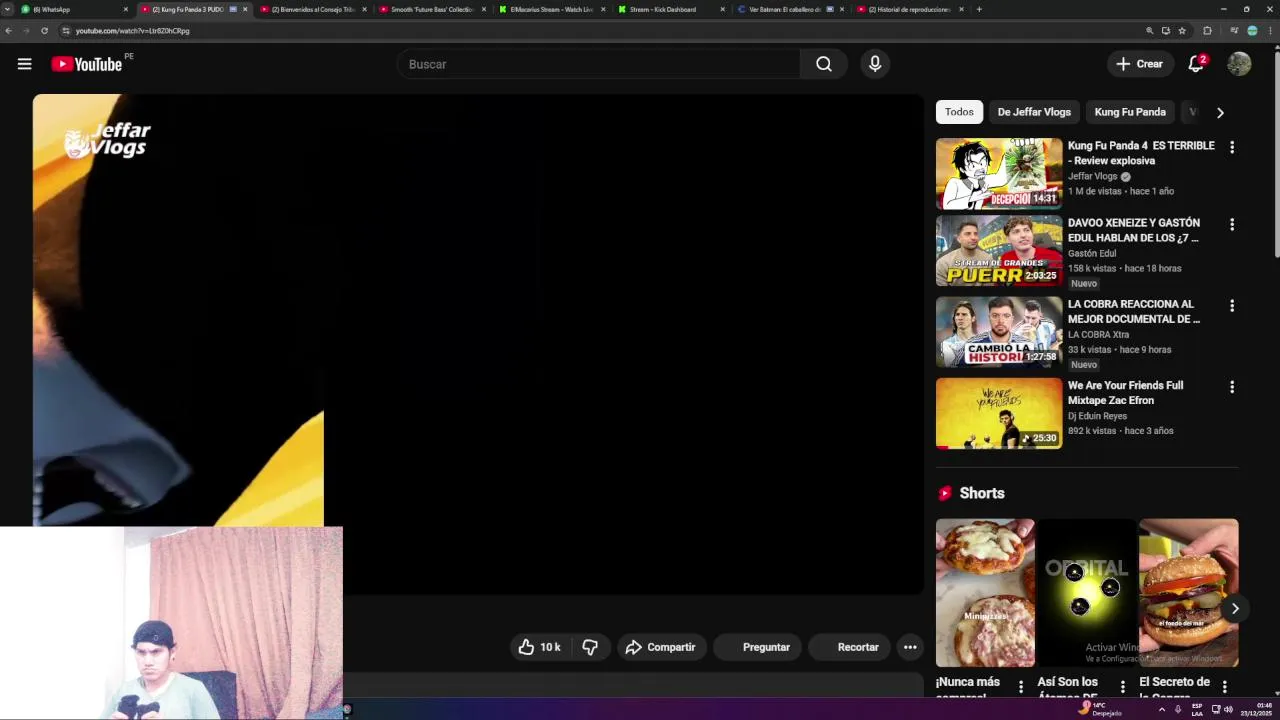Select the Kung Fu Panda chip
The height and width of the screenshot is (720, 1280).
pos(1130,112)
